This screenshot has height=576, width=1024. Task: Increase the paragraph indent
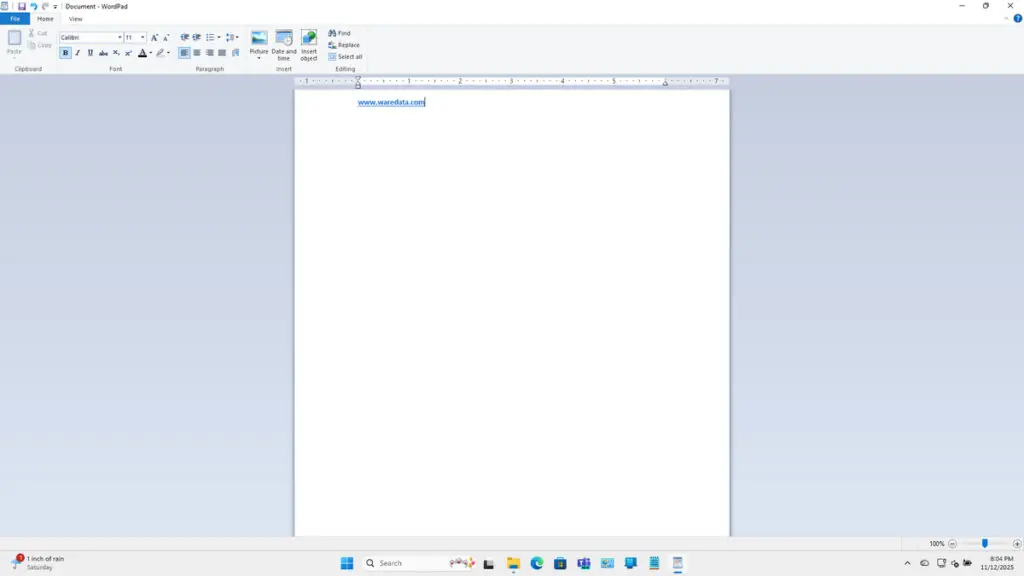(x=196, y=37)
